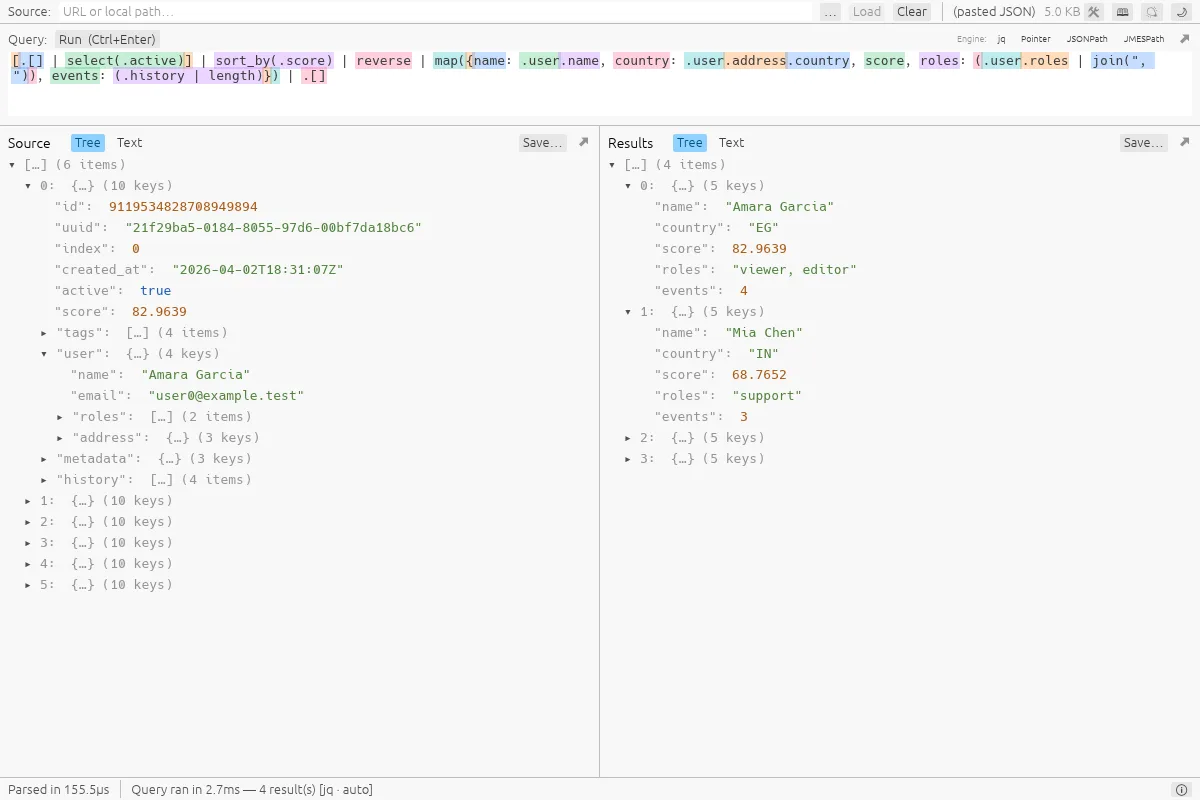The height and width of the screenshot is (800, 1200).
Task: Expand Results item 3 (5 keys)
Action: (x=628, y=459)
